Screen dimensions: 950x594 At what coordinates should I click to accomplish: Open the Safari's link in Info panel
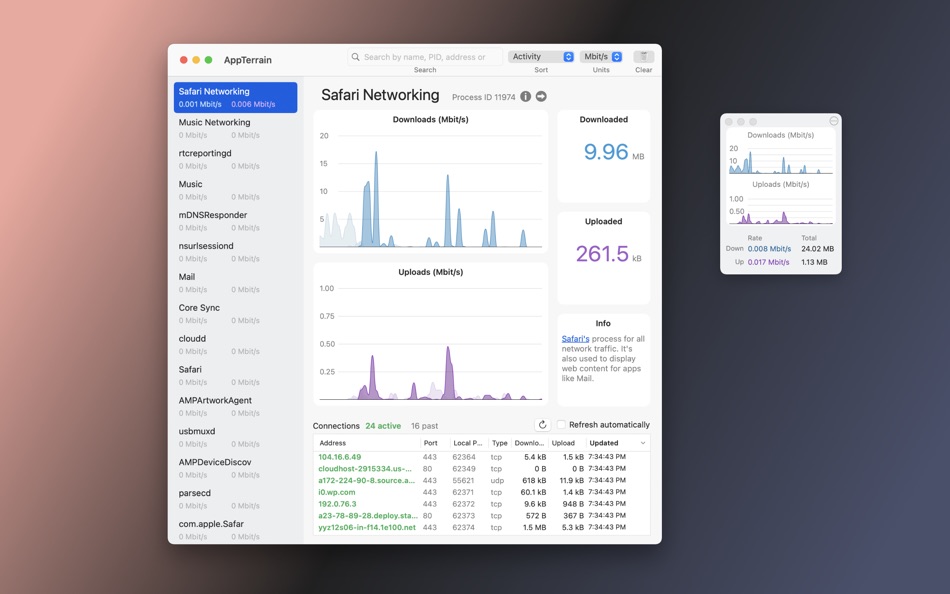tap(575, 339)
